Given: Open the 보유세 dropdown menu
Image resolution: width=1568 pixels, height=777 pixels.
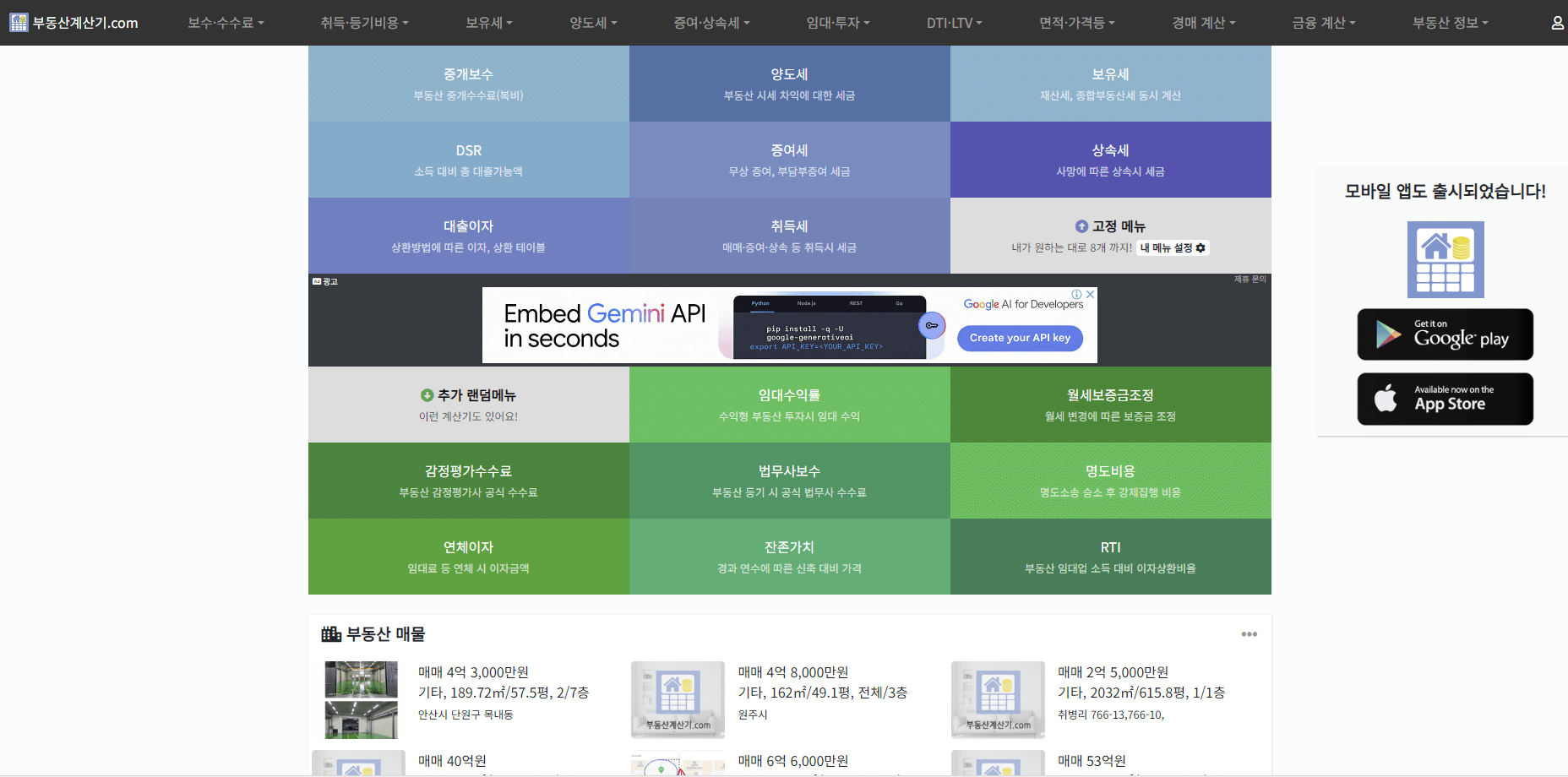Looking at the screenshot, I should [x=487, y=23].
